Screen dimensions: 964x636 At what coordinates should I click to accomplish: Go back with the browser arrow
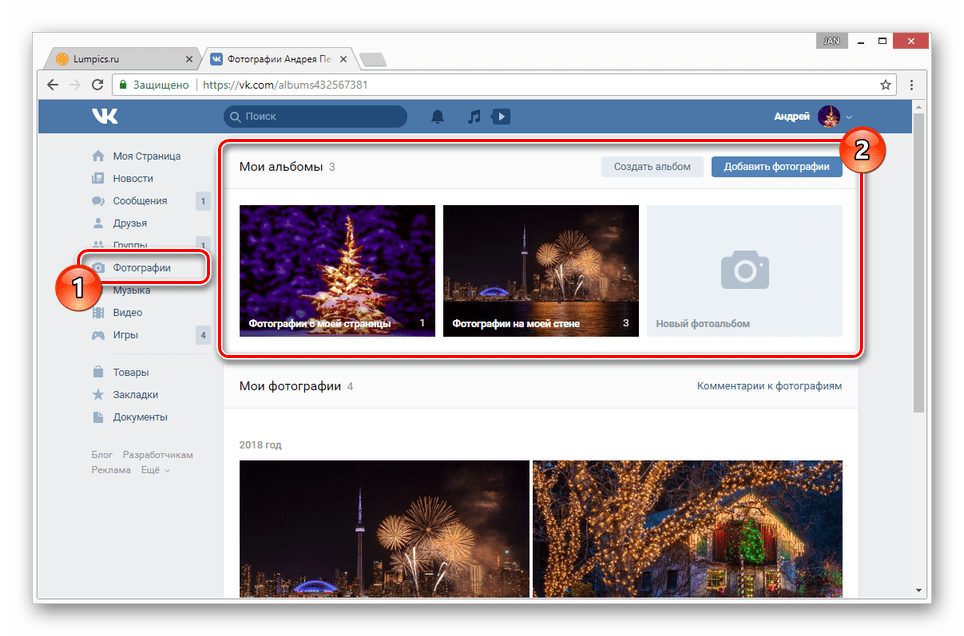[x=53, y=85]
